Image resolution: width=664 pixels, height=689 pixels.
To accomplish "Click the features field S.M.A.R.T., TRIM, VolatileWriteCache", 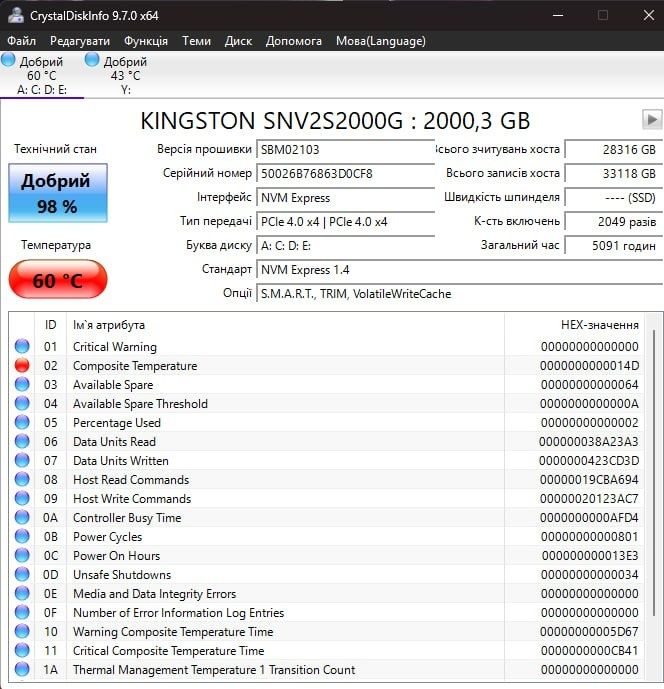I will click(x=459, y=294).
